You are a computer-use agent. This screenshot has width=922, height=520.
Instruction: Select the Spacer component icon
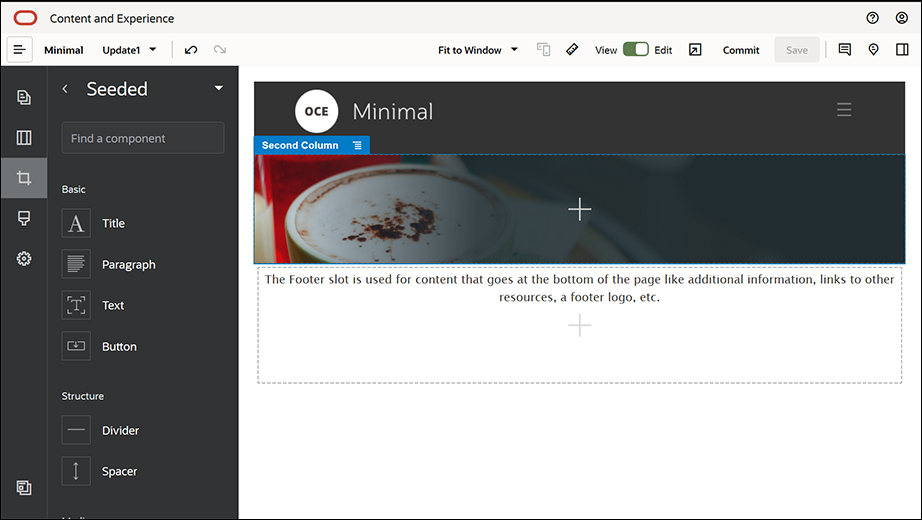tap(76, 471)
